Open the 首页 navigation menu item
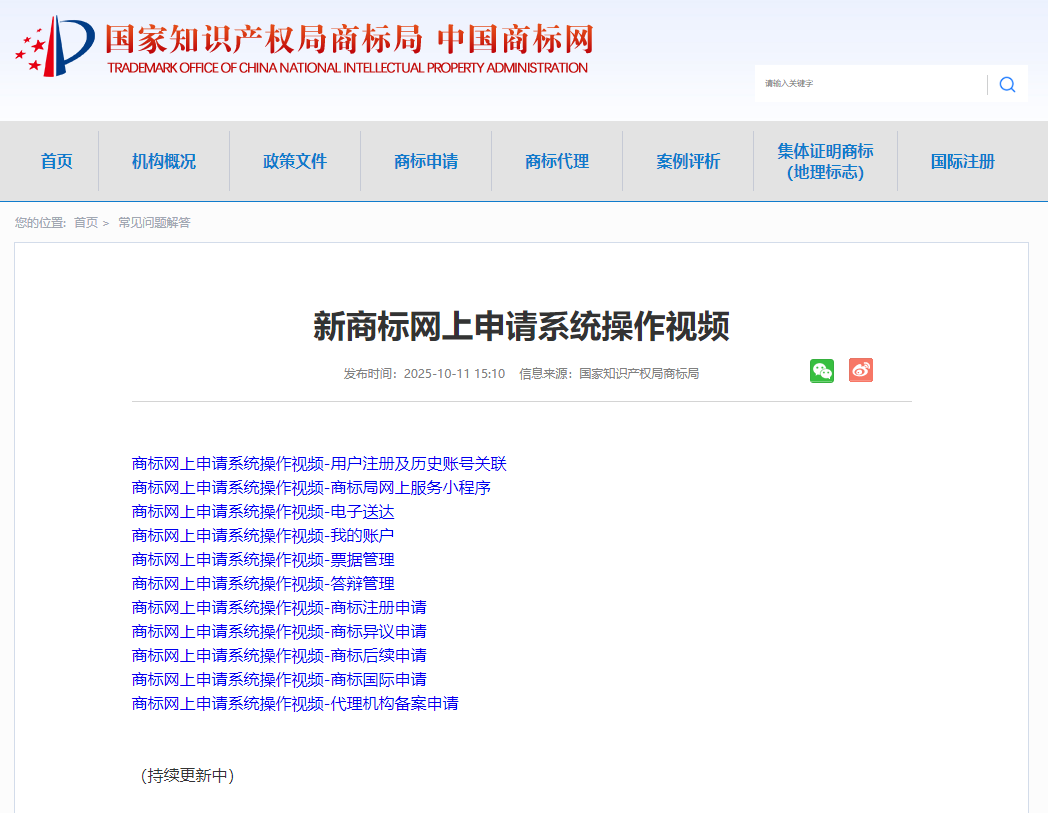Image resolution: width=1048 pixels, height=813 pixels. pos(57,161)
